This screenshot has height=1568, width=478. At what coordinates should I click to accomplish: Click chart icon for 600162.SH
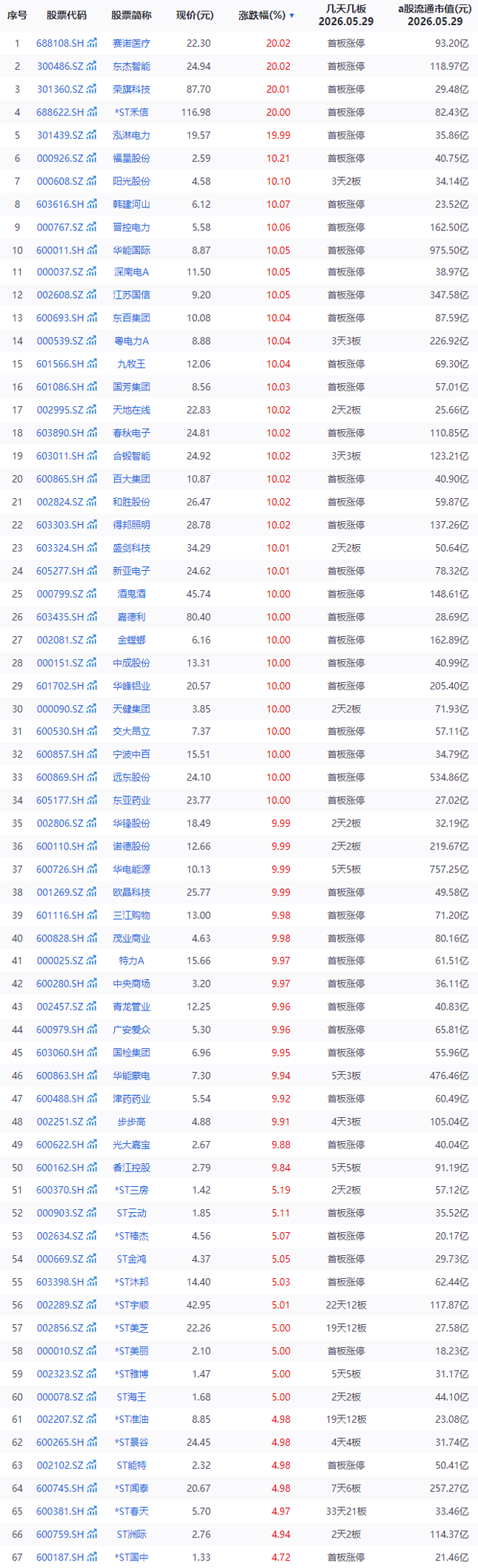tap(92, 1168)
